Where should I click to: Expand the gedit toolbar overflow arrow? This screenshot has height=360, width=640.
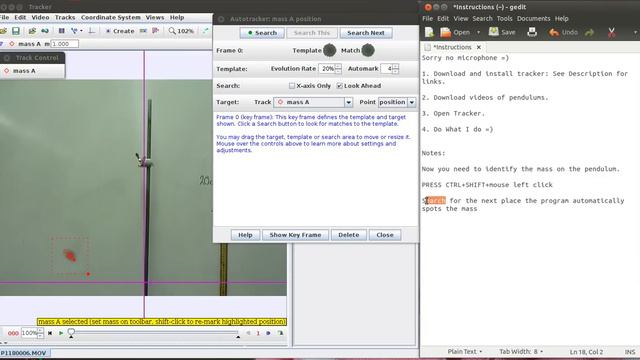(635, 32)
